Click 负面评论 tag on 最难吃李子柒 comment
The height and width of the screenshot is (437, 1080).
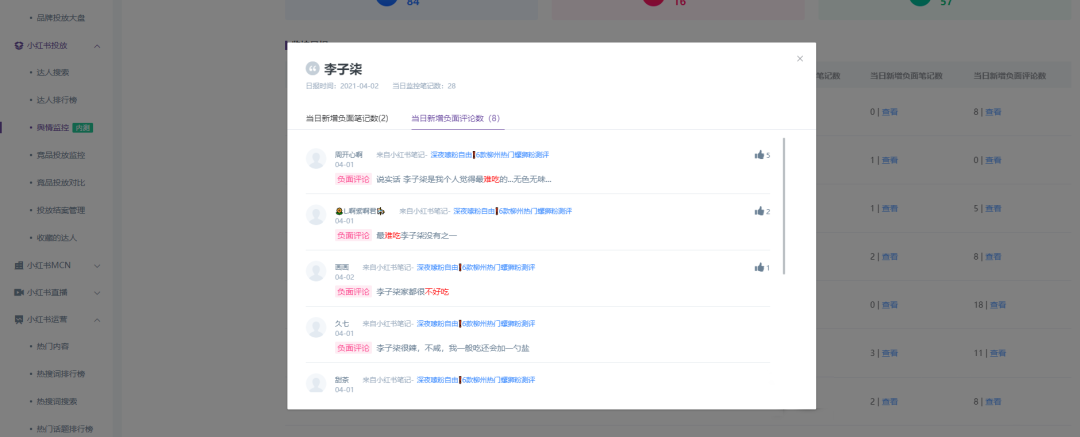353,236
